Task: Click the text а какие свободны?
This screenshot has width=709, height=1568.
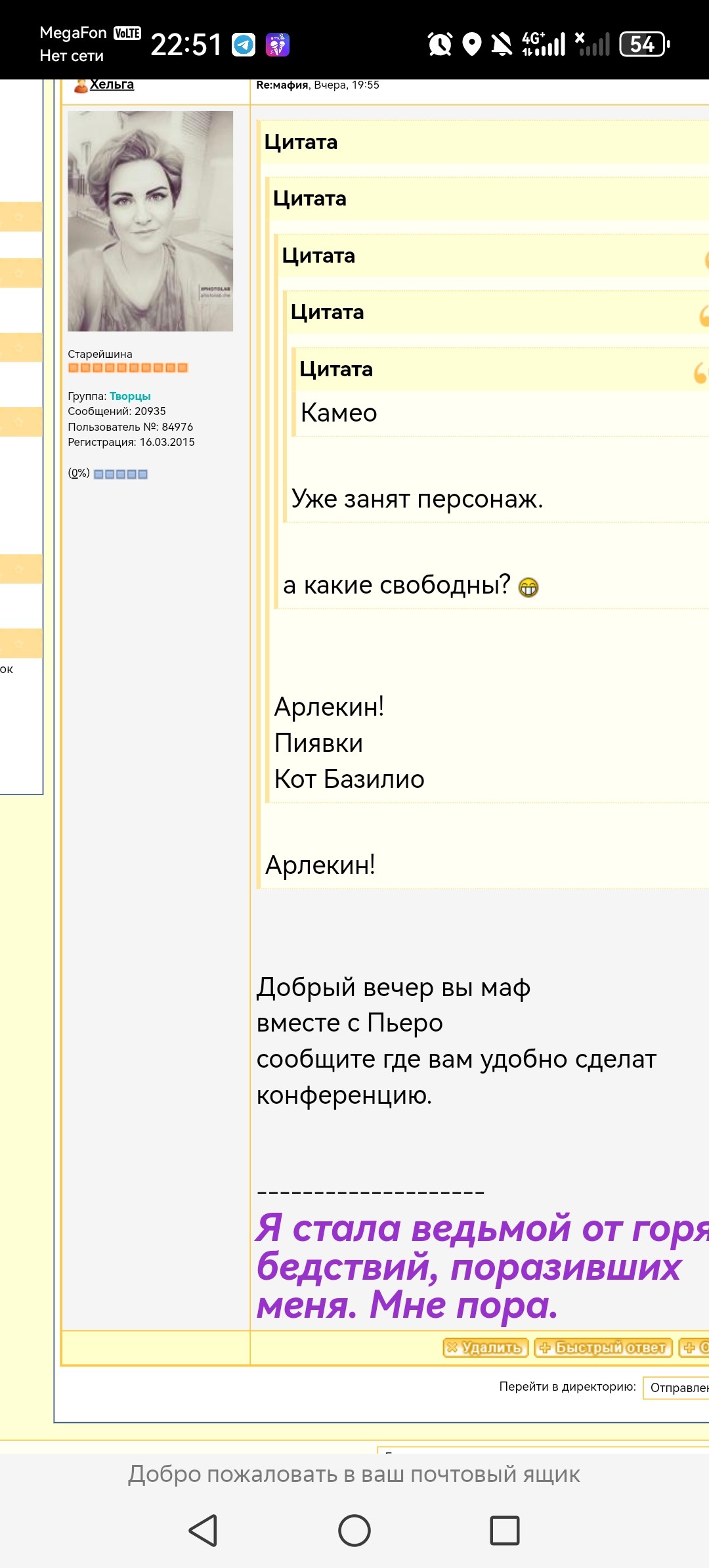Action: [397, 584]
